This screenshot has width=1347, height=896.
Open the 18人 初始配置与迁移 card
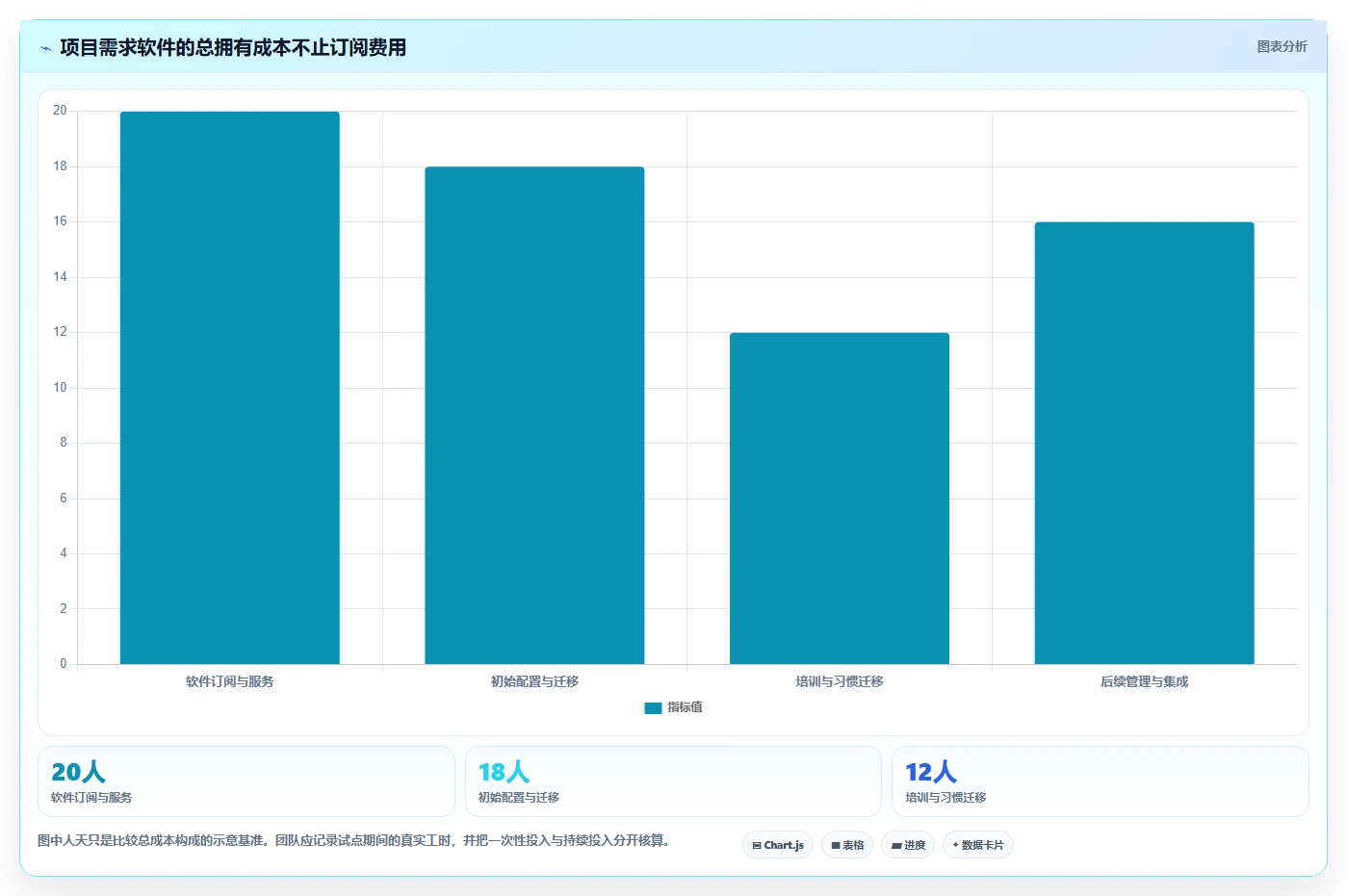pyautogui.click(x=673, y=781)
